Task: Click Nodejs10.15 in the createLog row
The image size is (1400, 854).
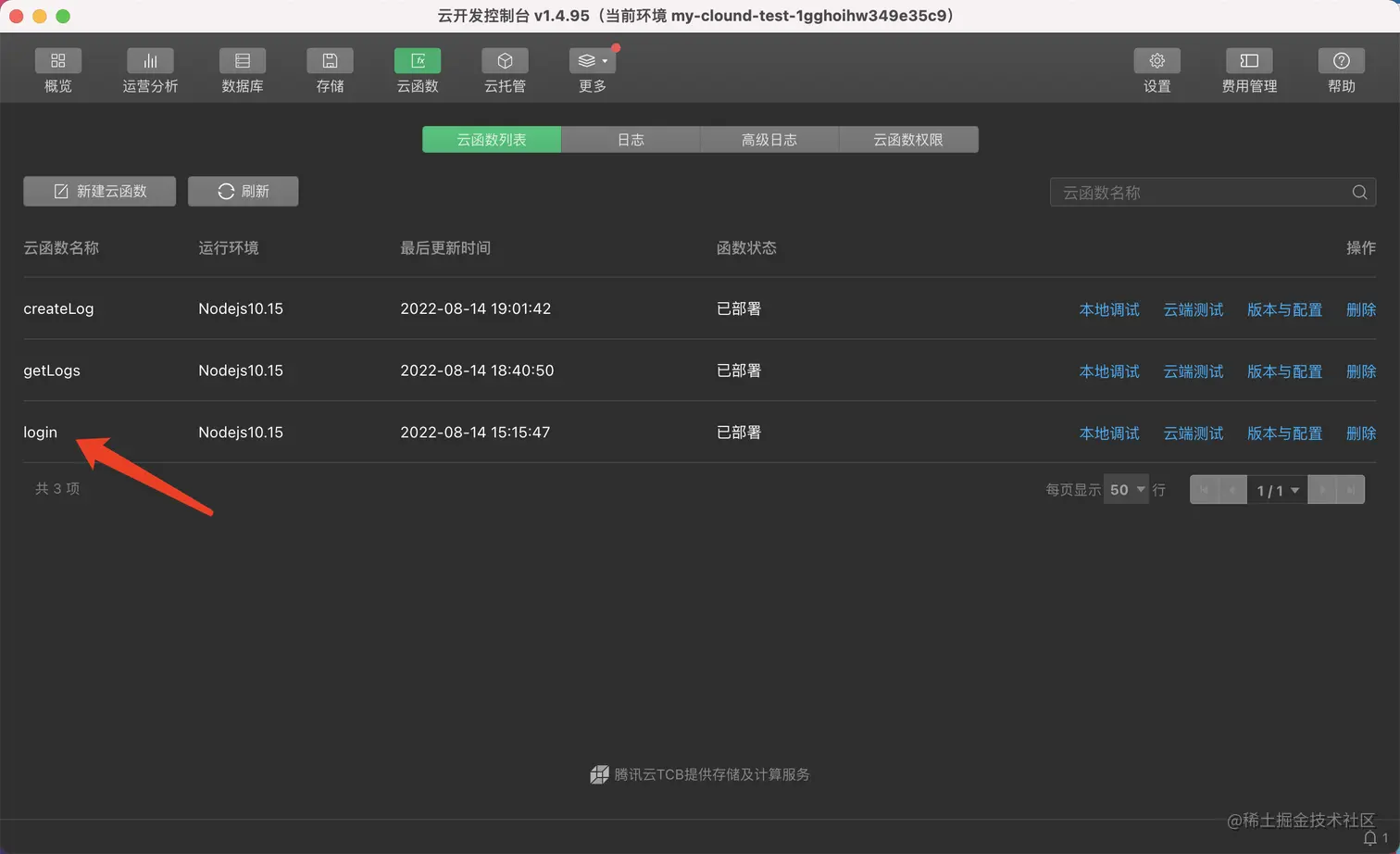Action: tap(241, 308)
